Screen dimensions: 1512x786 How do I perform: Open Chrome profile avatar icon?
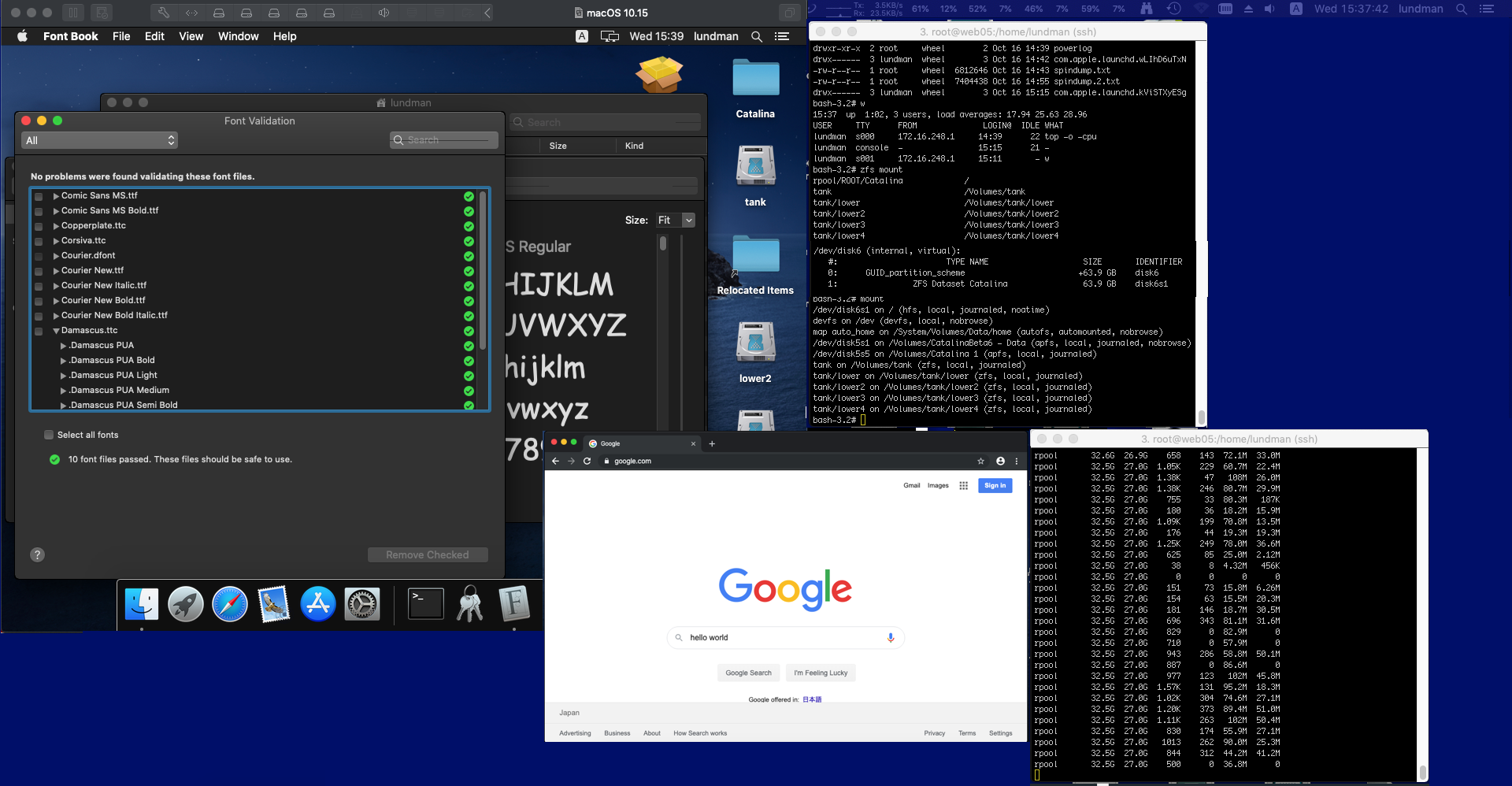[x=1000, y=461]
